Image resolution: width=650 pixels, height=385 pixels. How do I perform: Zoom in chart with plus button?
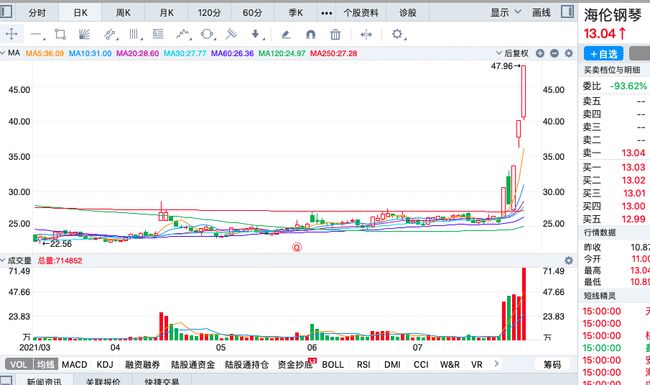[x=540, y=53]
